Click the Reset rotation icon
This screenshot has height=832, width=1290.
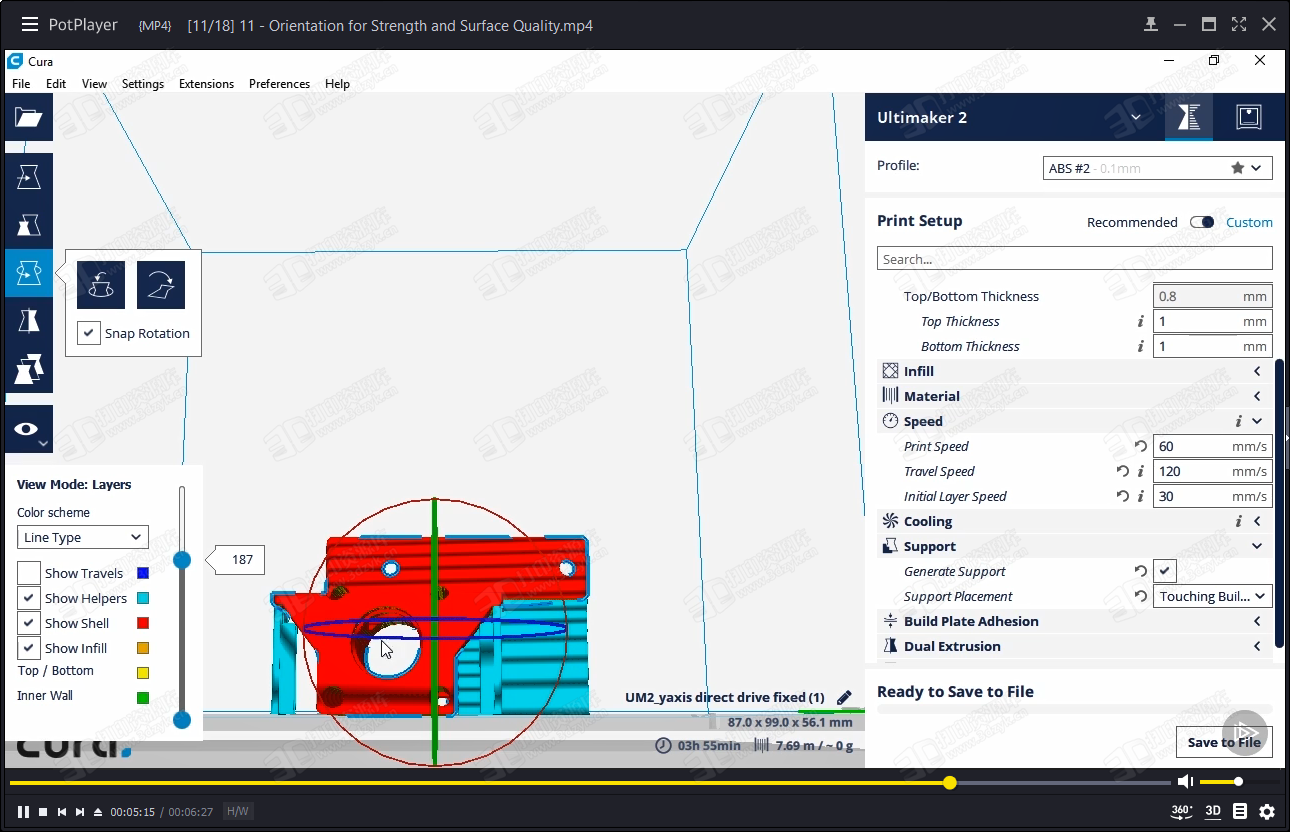pos(101,285)
